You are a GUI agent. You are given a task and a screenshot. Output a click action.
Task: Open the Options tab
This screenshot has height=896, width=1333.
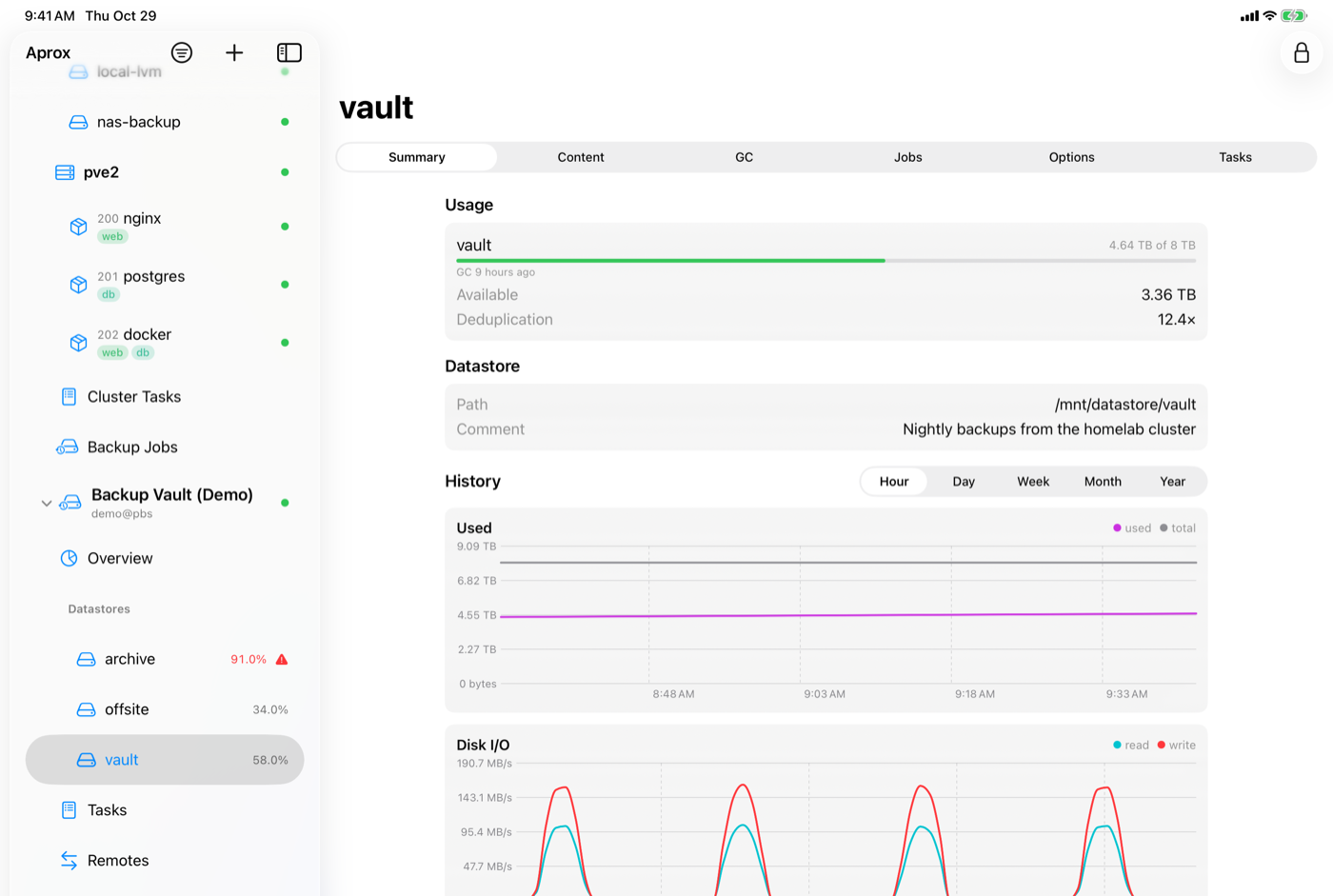tap(1072, 157)
